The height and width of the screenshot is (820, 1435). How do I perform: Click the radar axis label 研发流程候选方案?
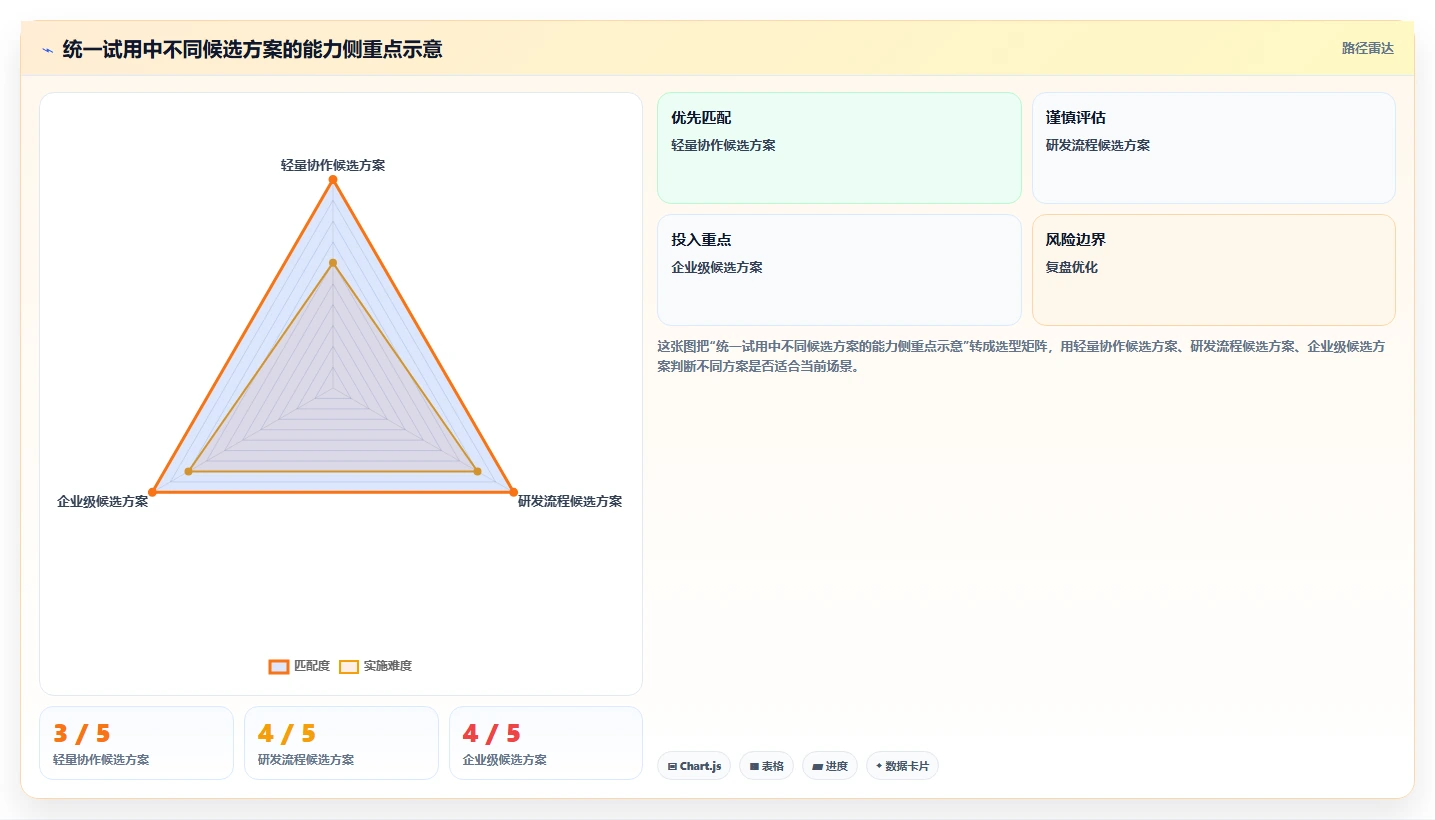pyautogui.click(x=570, y=501)
